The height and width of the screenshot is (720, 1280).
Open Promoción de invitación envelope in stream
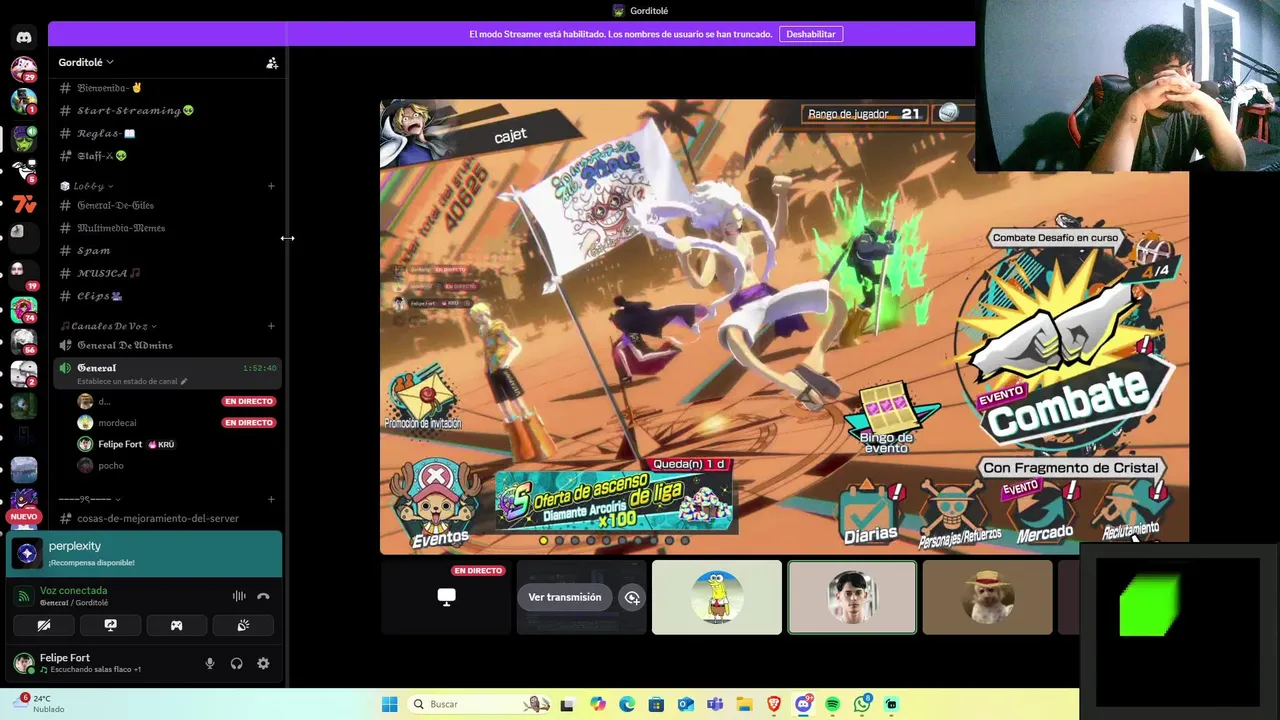[x=424, y=398]
